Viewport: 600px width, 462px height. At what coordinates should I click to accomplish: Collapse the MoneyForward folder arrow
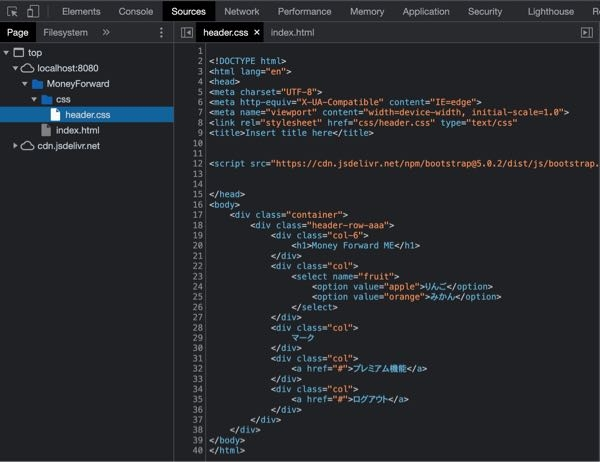click(24, 84)
